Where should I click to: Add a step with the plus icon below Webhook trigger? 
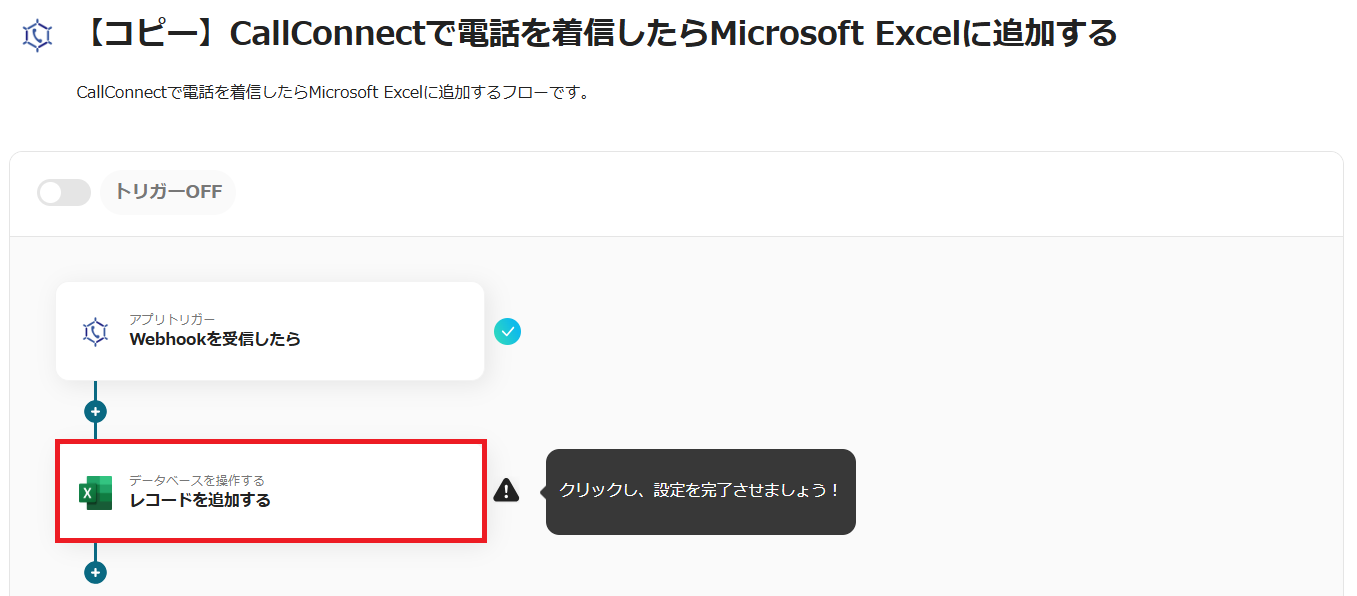click(x=95, y=411)
